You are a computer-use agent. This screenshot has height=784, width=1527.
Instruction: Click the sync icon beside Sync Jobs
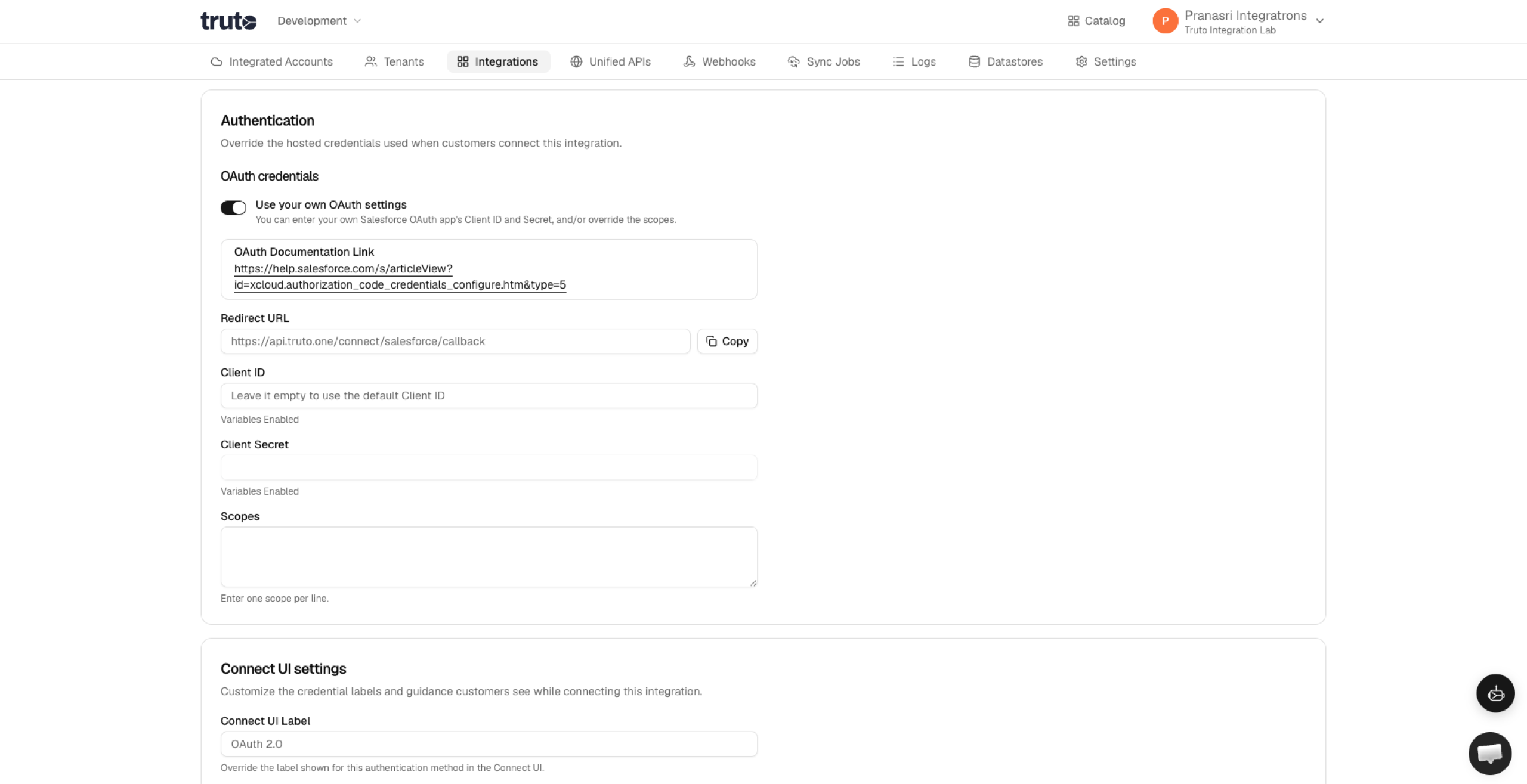click(793, 61)
